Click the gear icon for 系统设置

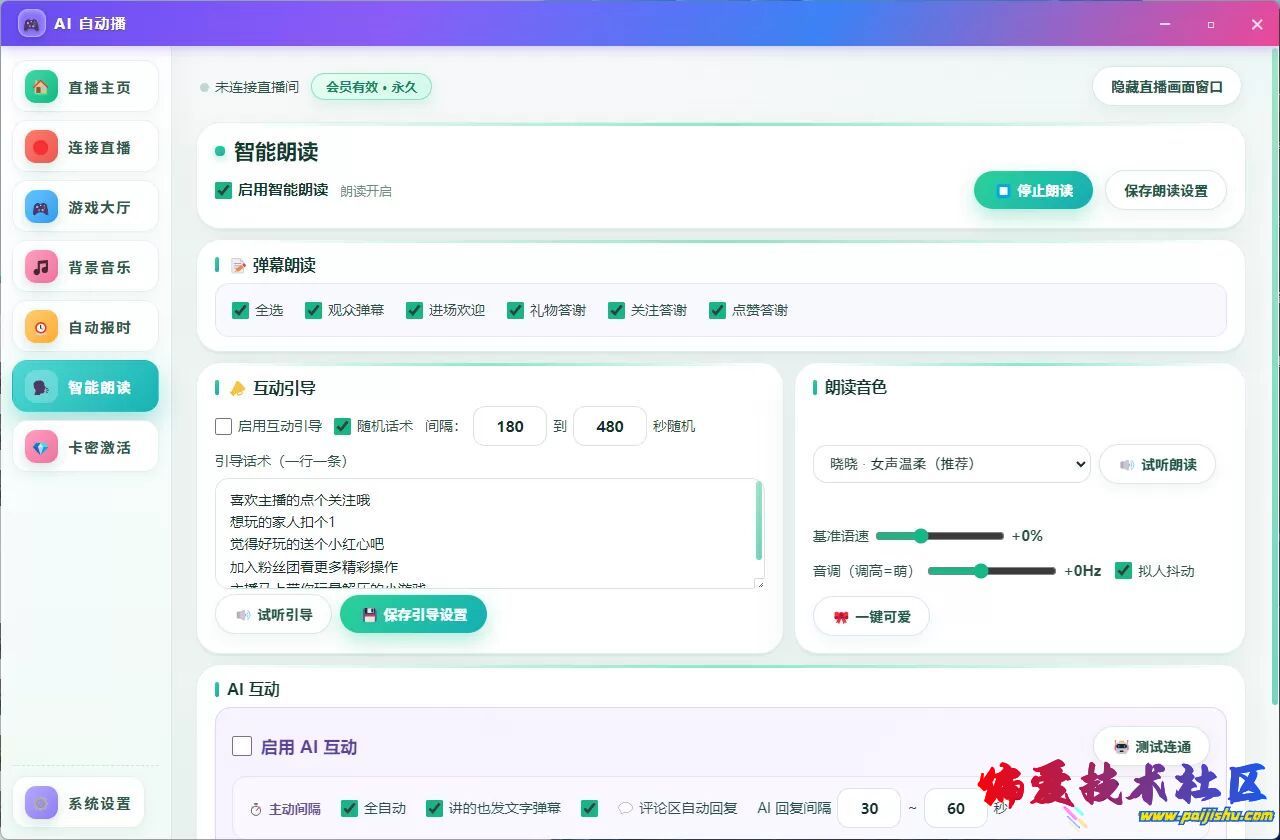(41, 803)
